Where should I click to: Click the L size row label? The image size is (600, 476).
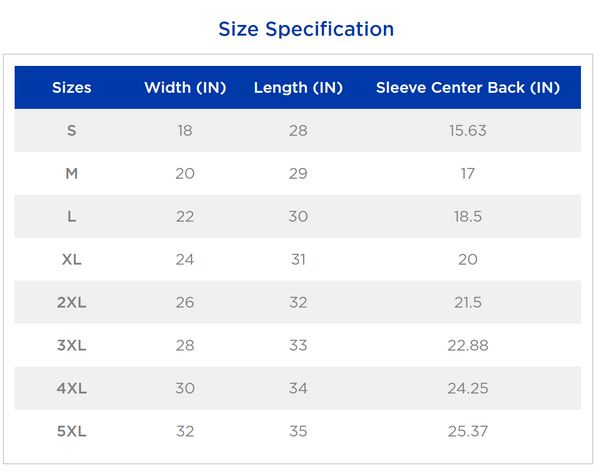[72, 216]
